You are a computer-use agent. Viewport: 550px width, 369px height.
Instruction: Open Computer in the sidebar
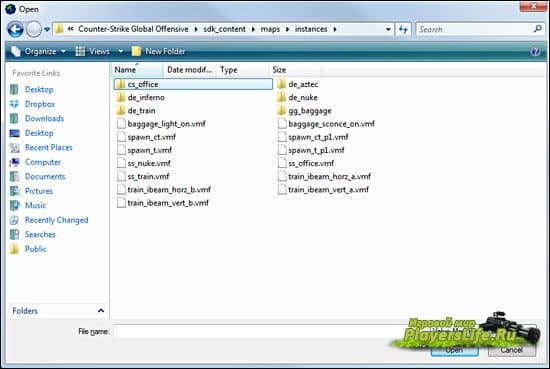35,162
